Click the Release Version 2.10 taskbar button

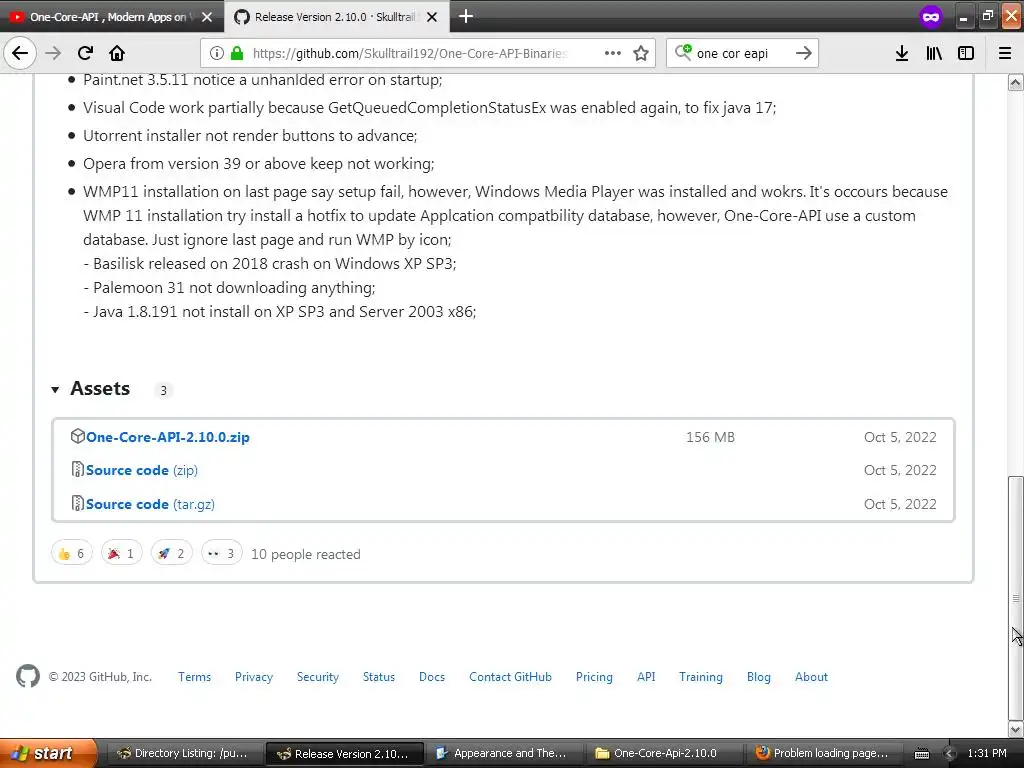(x=344, y=753)
